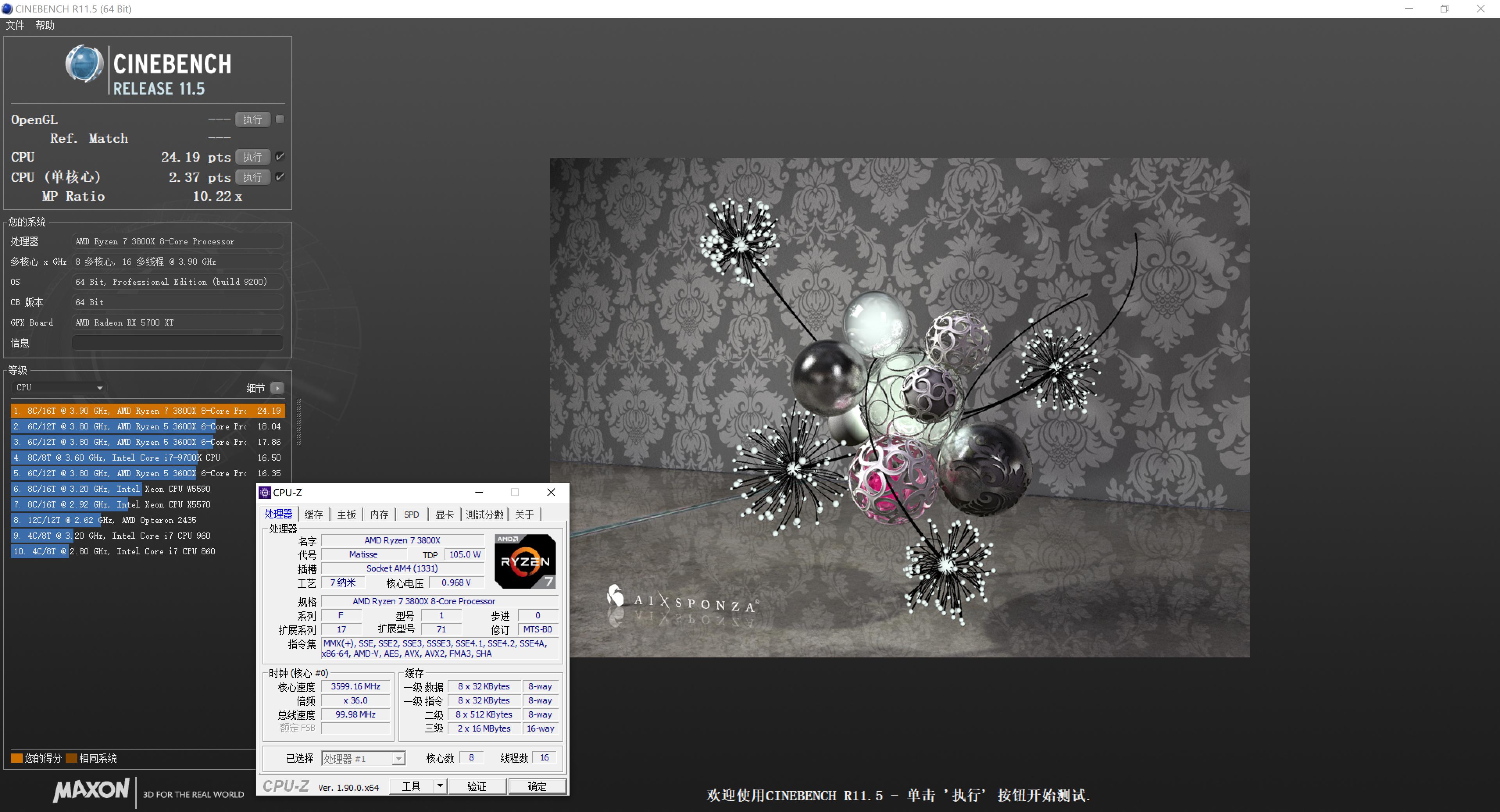Click the 信息 (Info) input field
The image size is (1500, 812).
coord(178,343)
